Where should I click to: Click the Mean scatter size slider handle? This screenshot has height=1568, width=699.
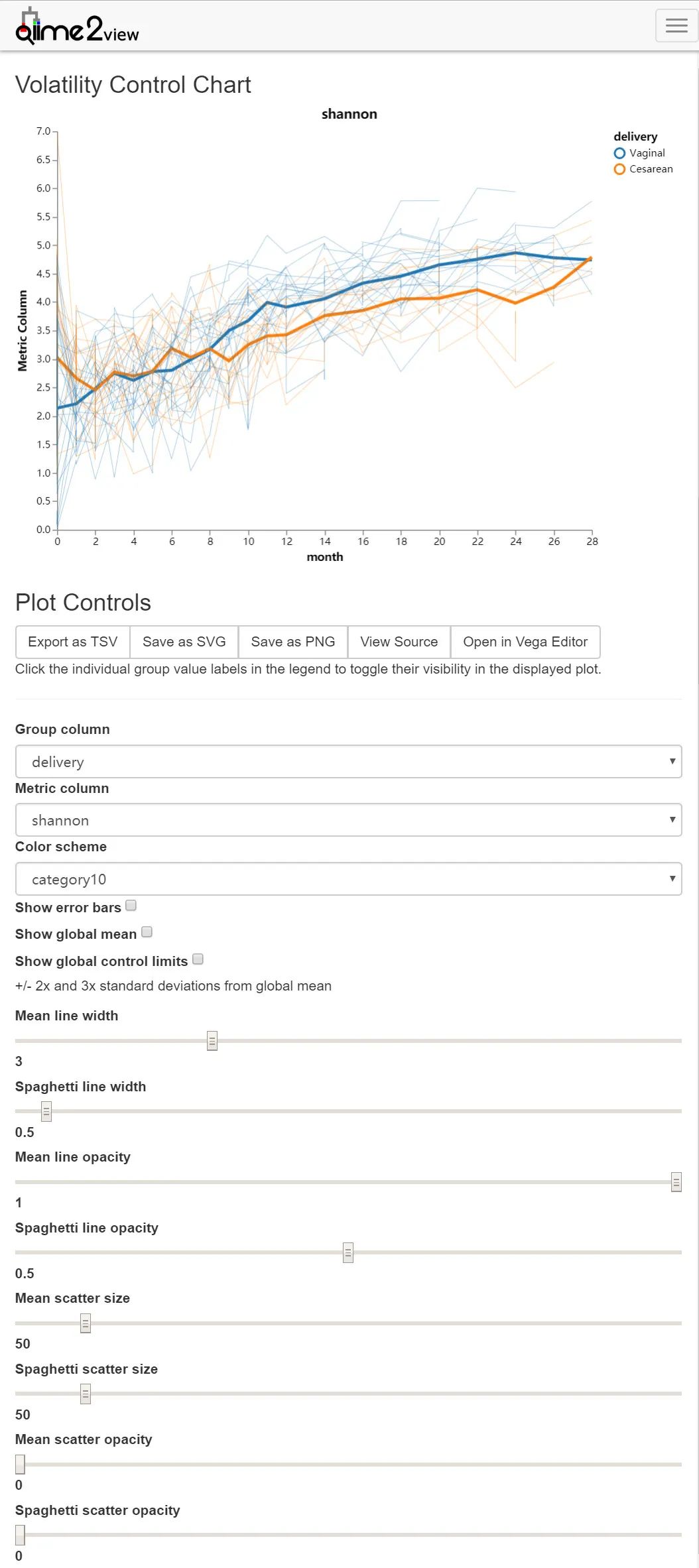[x=86, y=1323]
